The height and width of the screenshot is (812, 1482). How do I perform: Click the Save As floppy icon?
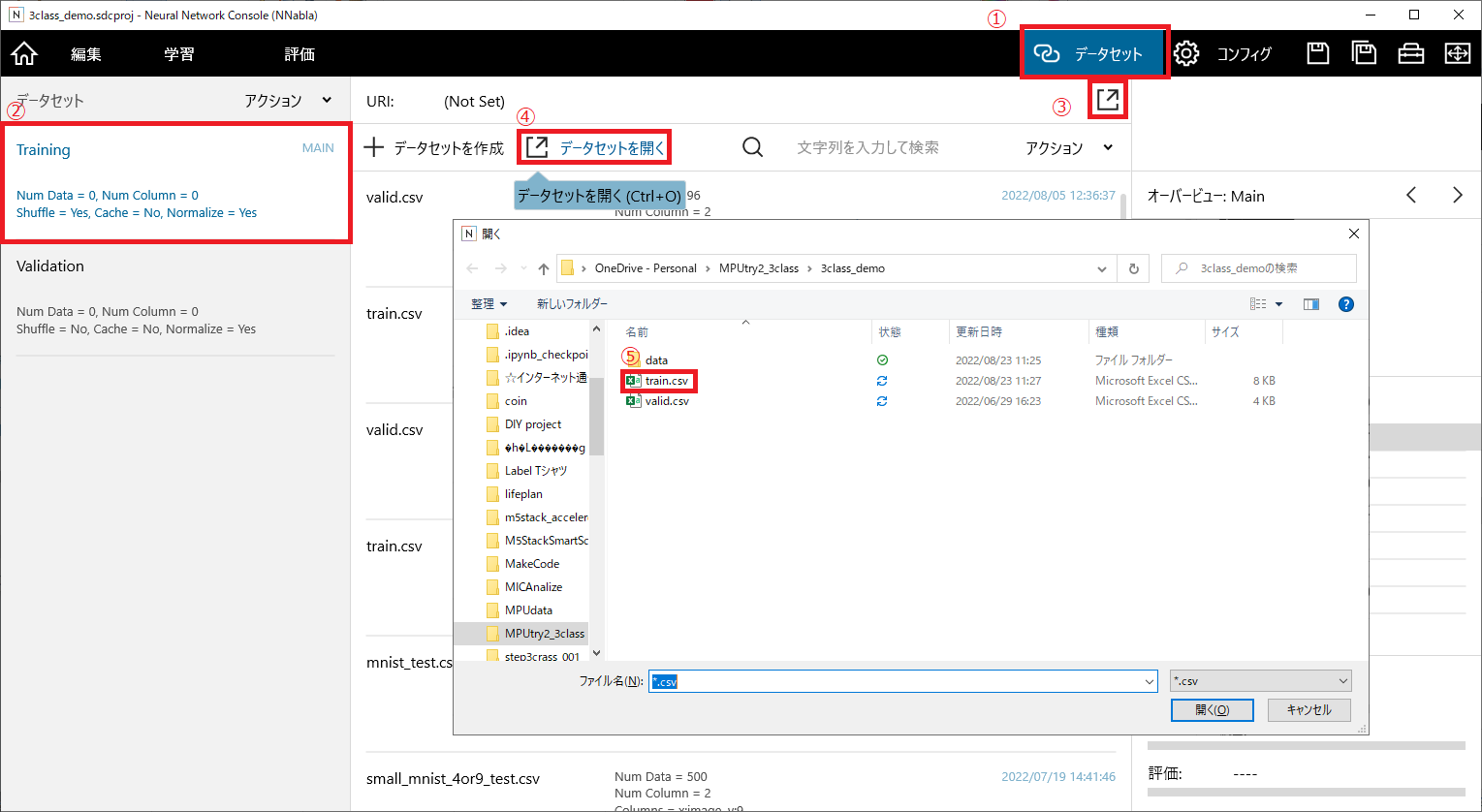pos(1364,53)
